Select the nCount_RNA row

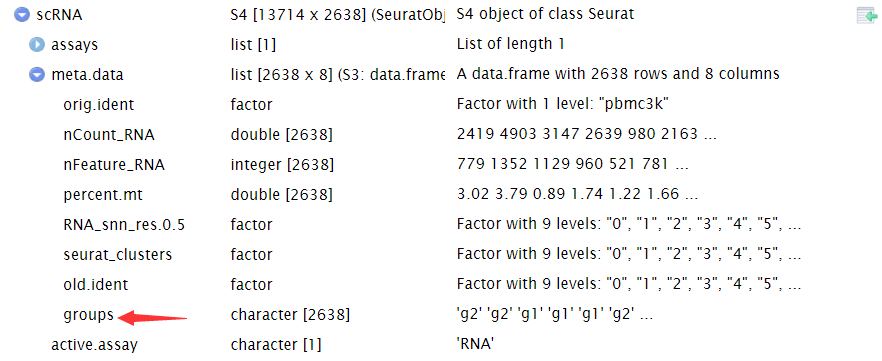tap(441, 134)
